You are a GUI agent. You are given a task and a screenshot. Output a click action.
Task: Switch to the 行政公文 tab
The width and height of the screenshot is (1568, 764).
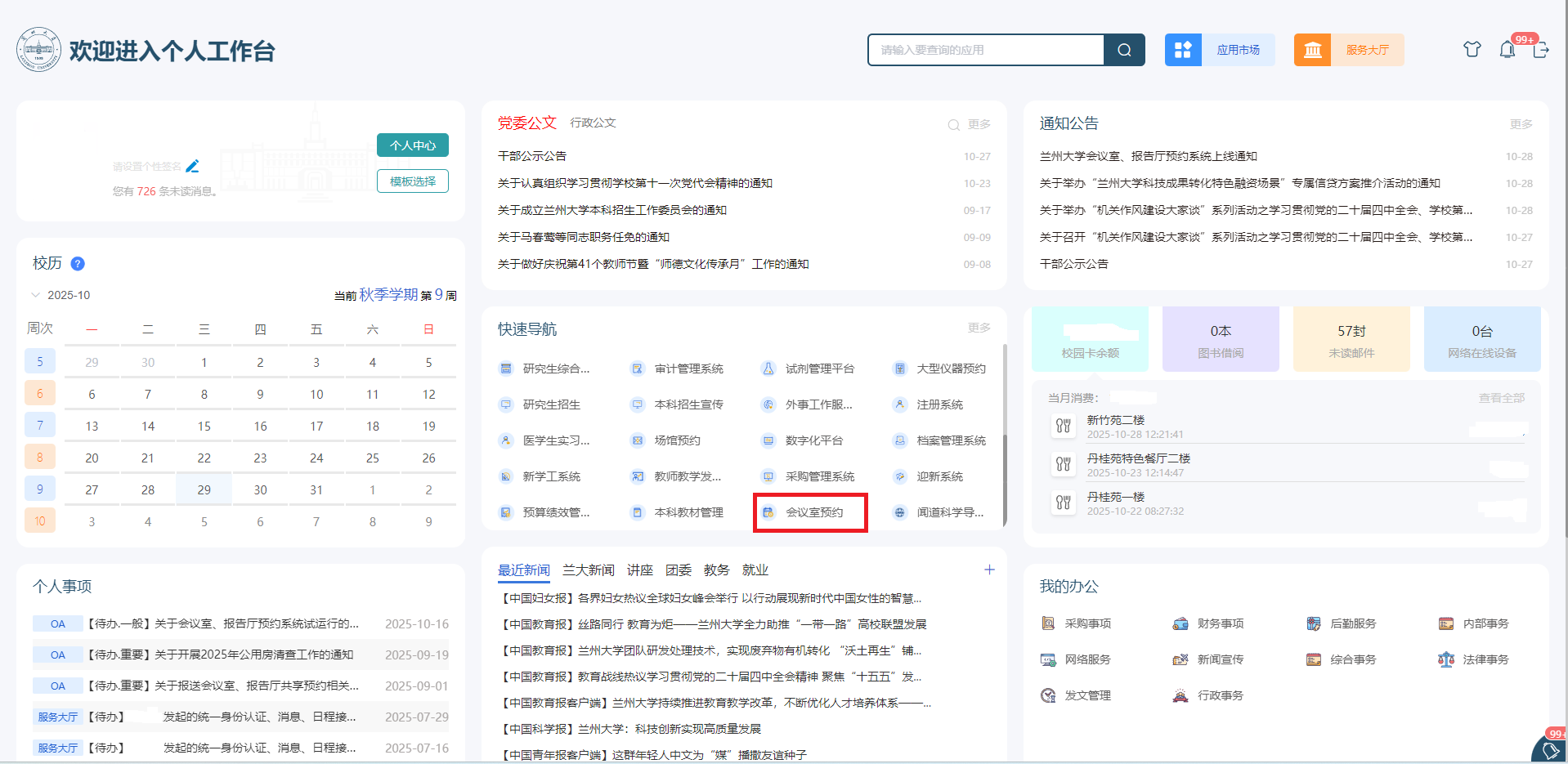(593, 123)
